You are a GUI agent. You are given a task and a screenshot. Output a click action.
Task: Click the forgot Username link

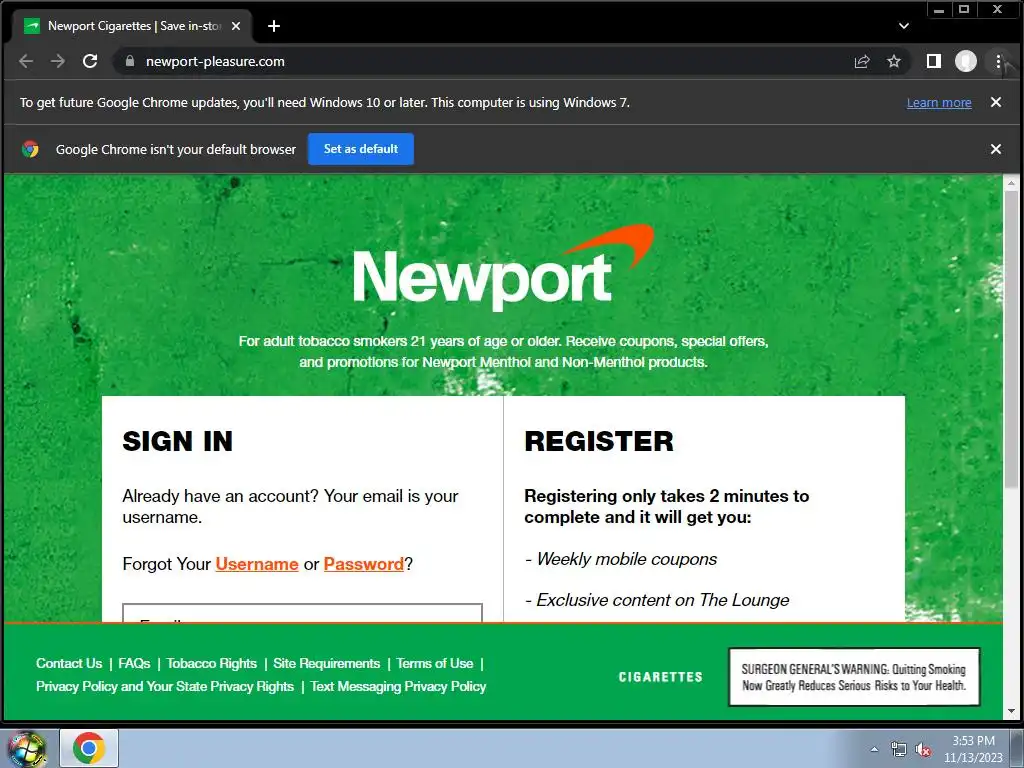[257, 564]
